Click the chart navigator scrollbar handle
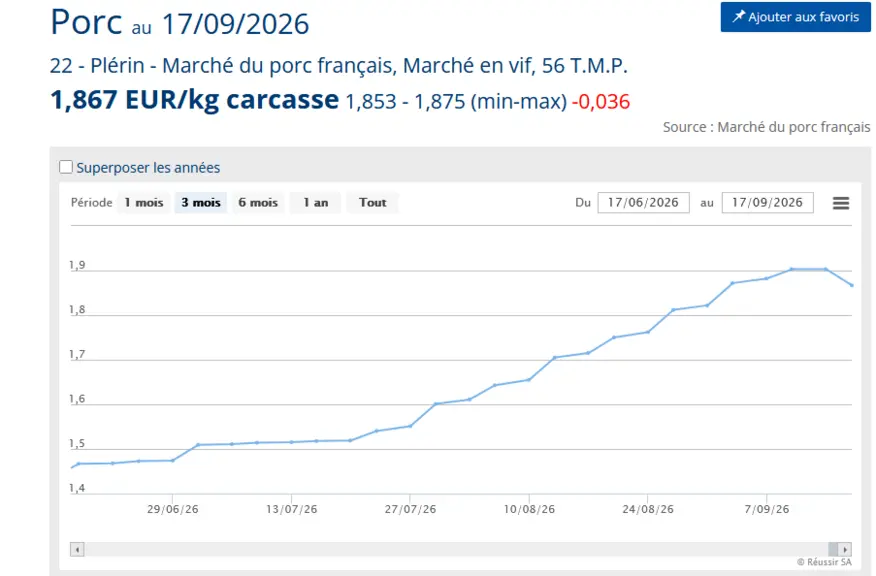Image resolution: width=876 pixels, height=576 pixels. pyautogui.click(x=833, y=549)
